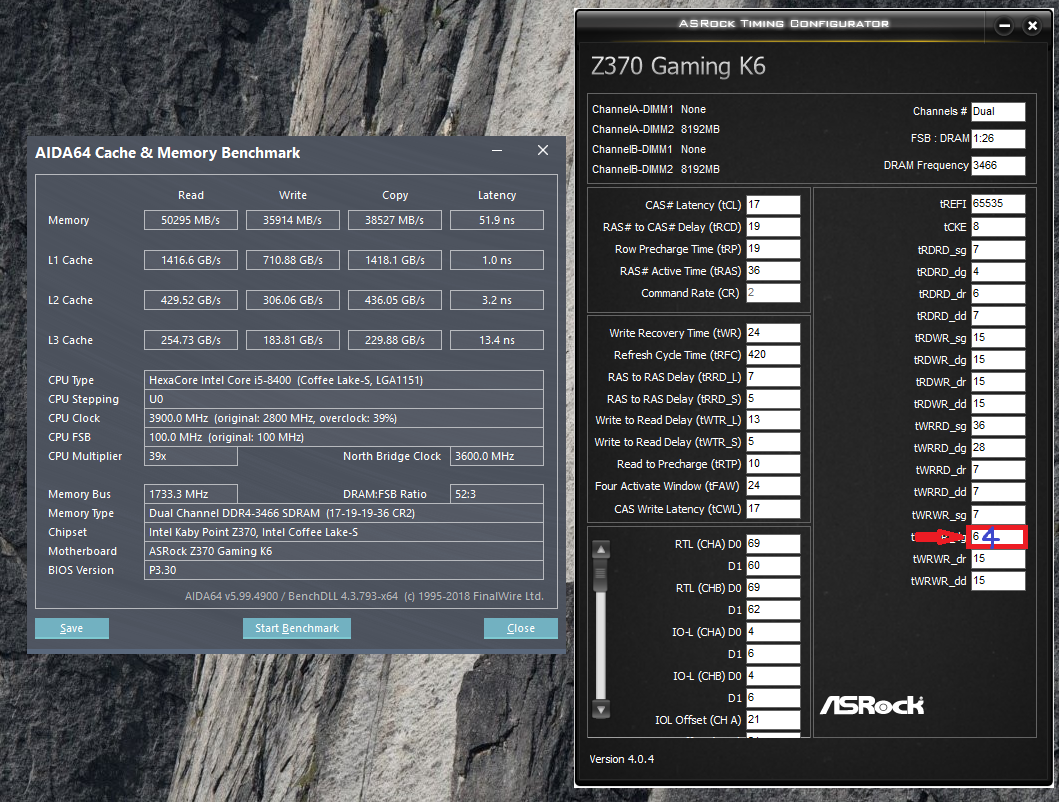The image size is (1059, 802).
Task: Click the Memory Write result 35914 MB/s
Action: click(292, 220)
